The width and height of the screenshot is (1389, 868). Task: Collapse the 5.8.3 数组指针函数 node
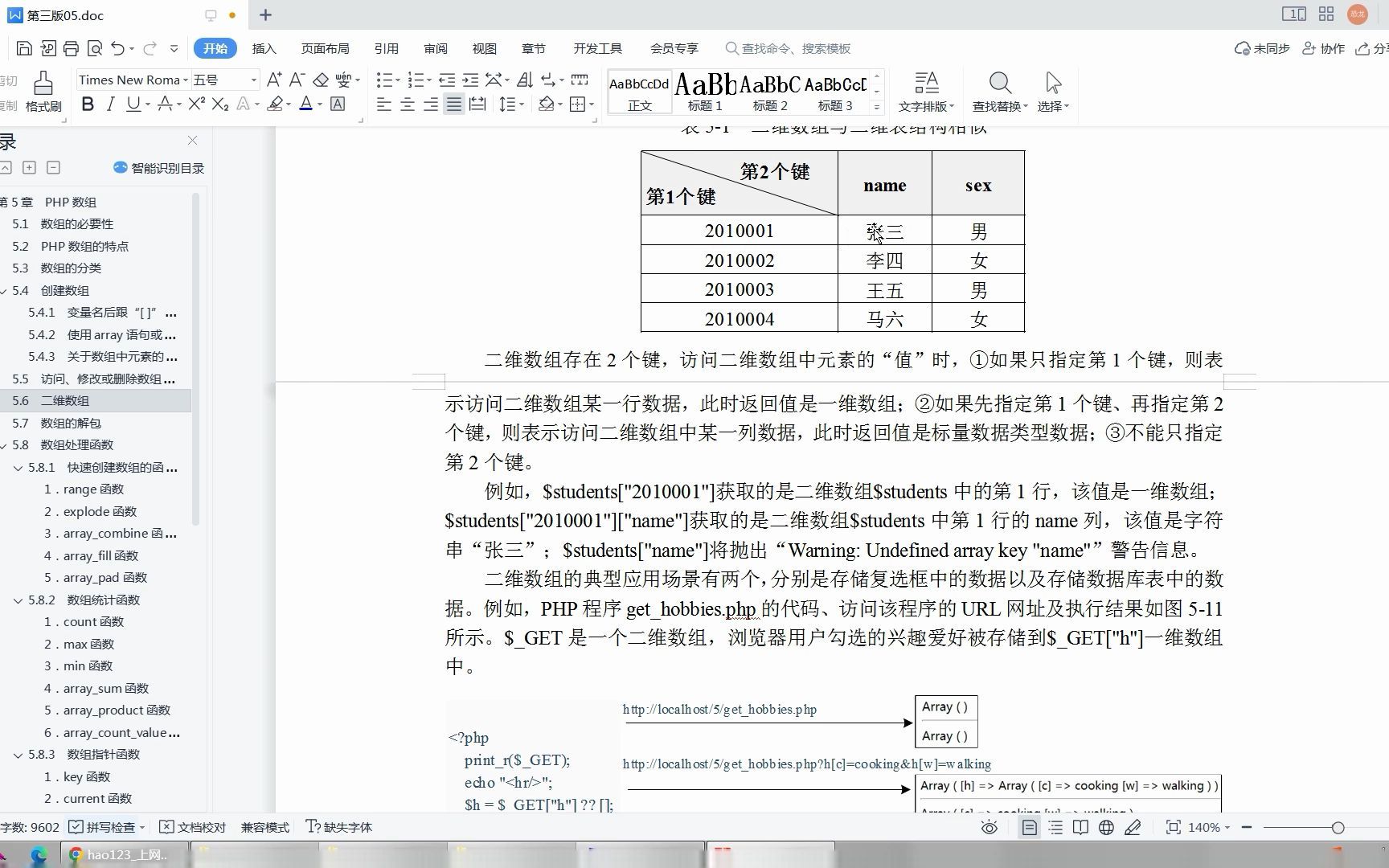[x=18, y=755]
